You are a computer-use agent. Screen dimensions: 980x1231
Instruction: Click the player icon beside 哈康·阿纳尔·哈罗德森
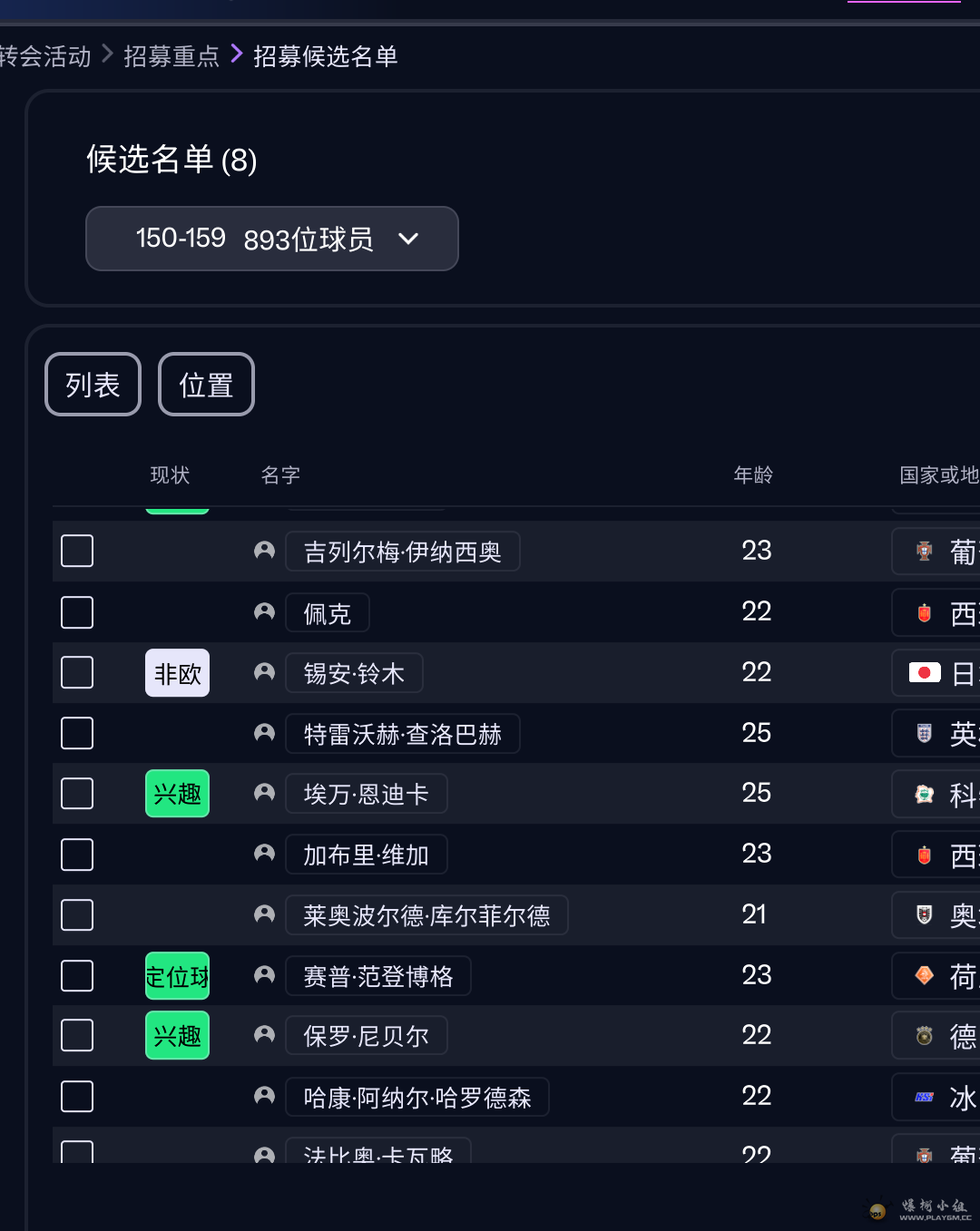point(264,1097)
